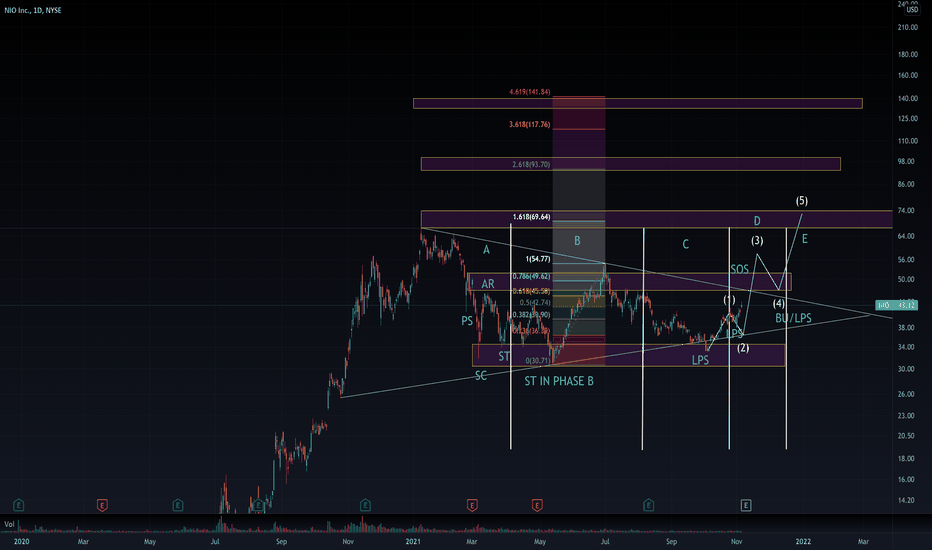The image size is (932, 550).
Task: Click the 2022 label on time axis
Action: [x=803, y=542]
